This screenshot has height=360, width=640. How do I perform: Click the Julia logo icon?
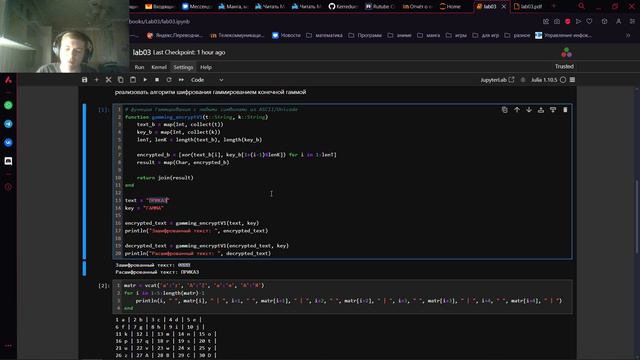(566, 53)
